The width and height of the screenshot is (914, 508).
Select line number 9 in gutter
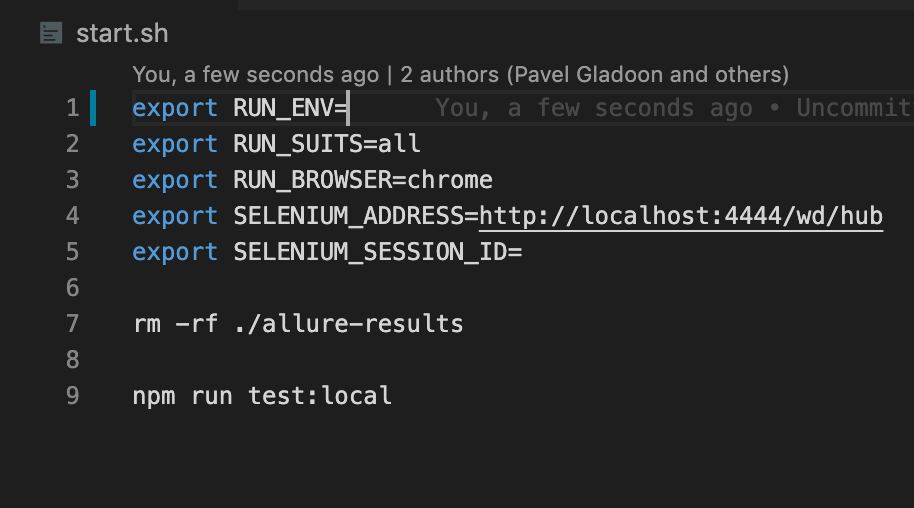72,396
